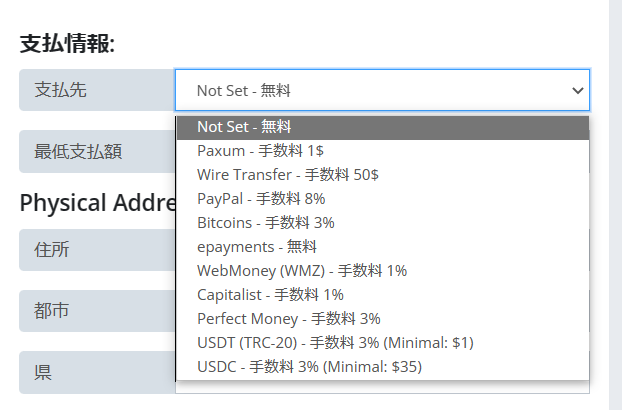The width and height of the screenshot is (622, 410).
Task: Click the 最低支払額 label
Action: click(78, 151)
